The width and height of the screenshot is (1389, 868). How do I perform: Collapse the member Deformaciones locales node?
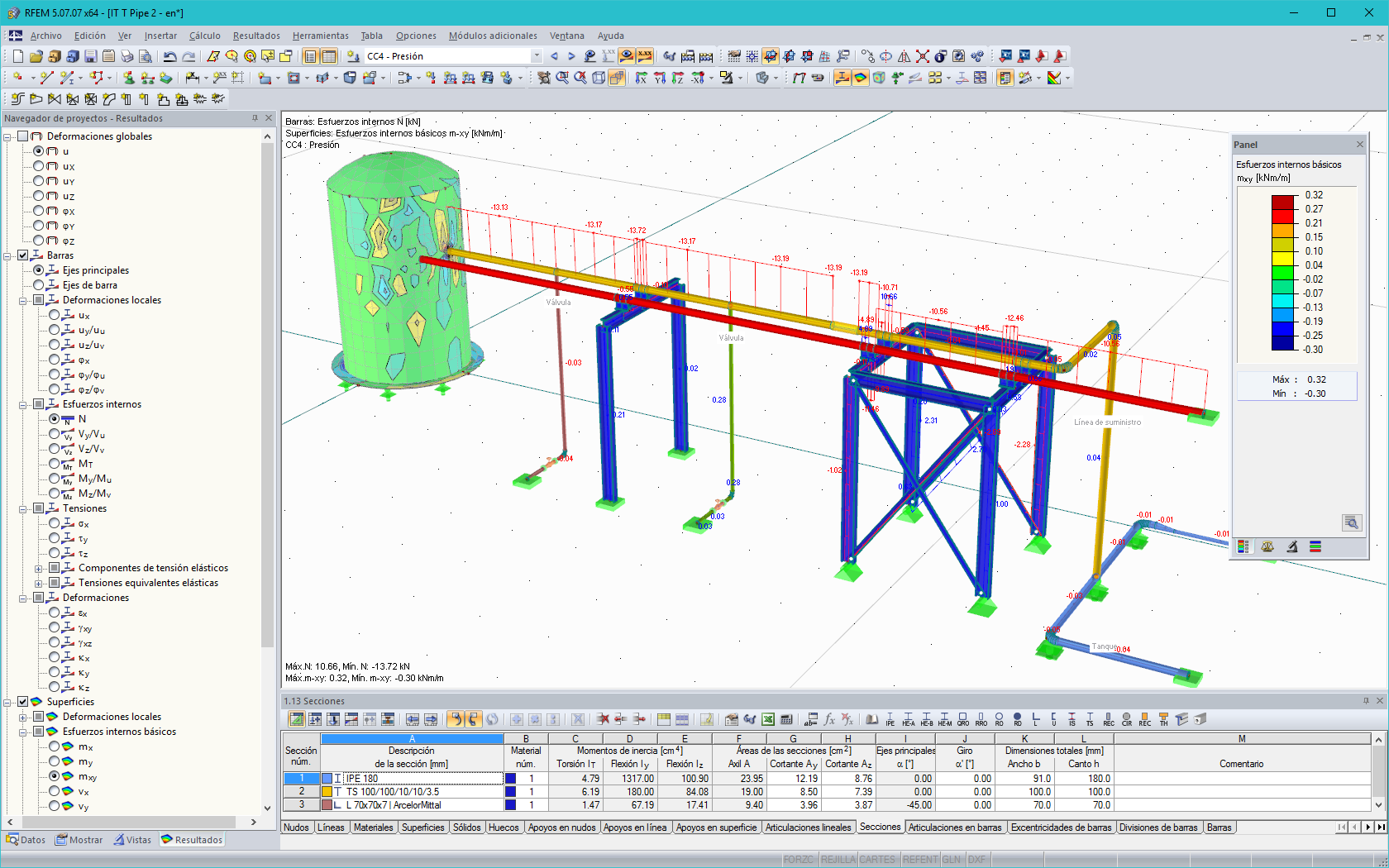23,300
